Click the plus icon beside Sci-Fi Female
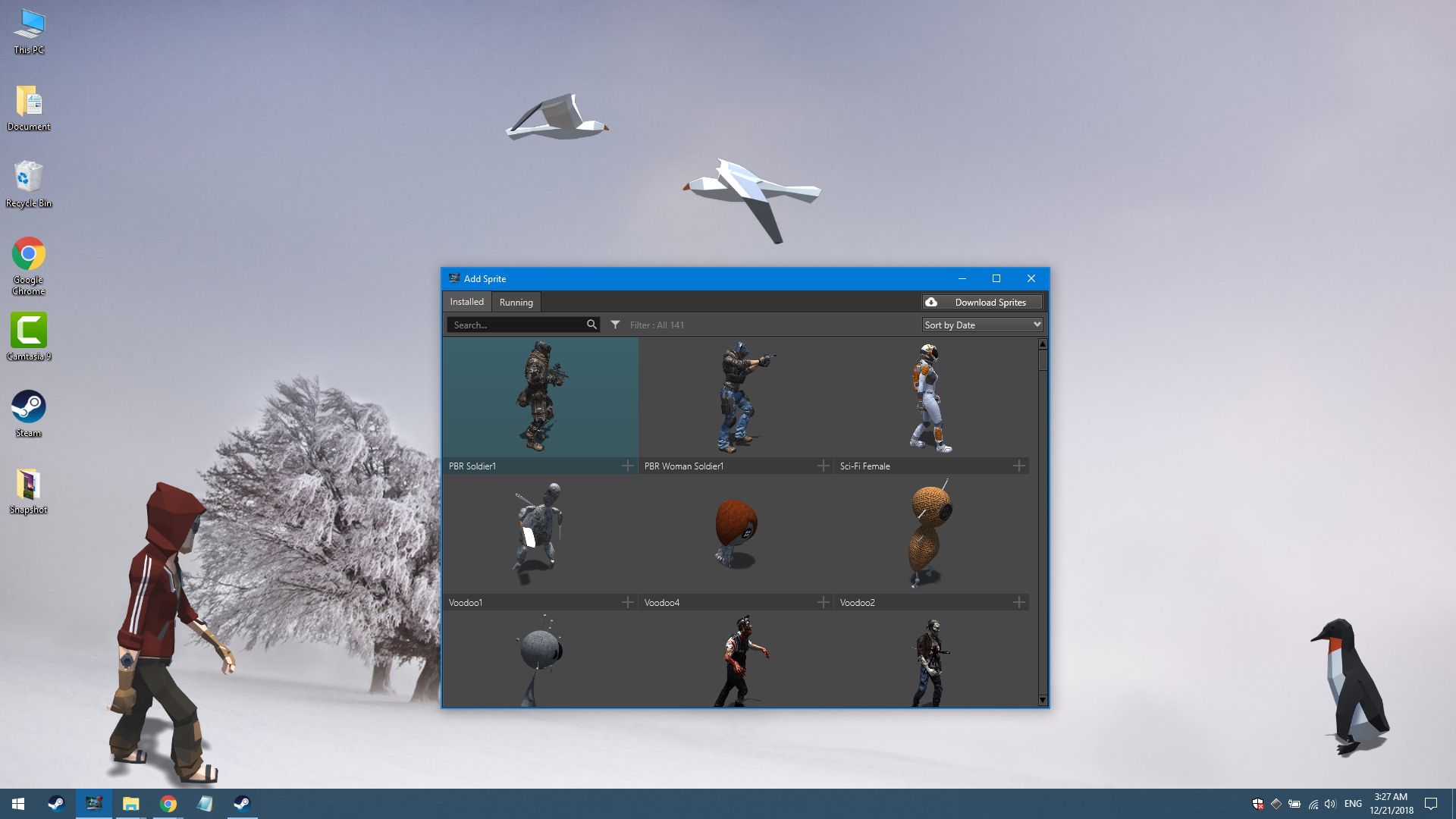Image resolution: width=1456 pixels, height=819 pixels. (x=1018, y=466)
